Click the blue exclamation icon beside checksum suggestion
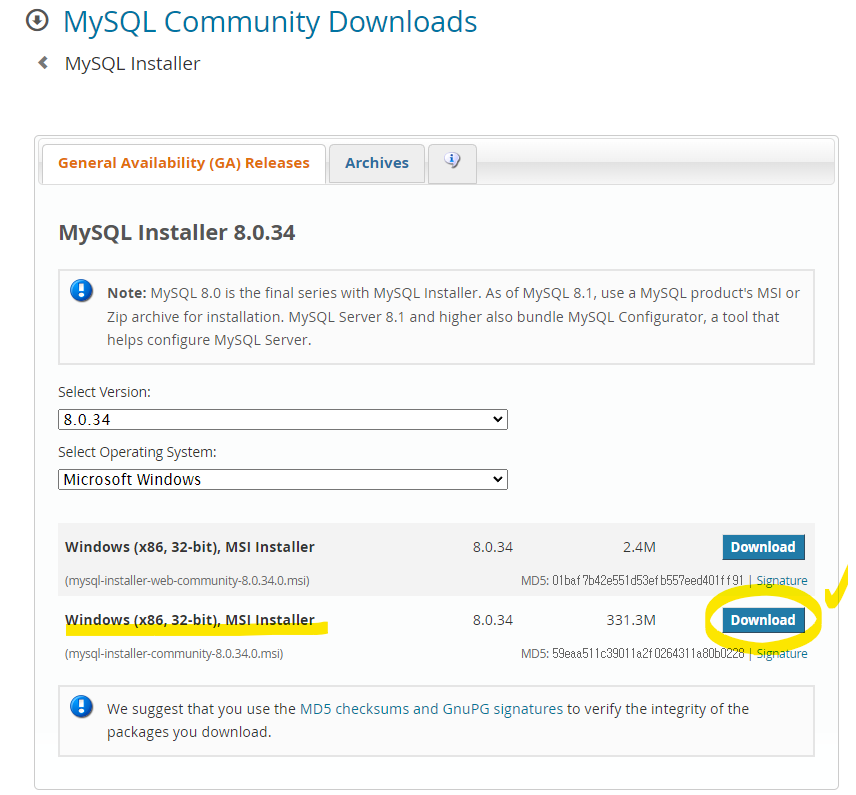Image resolution: width=856 pixels, height=795 pixels. (x=81, y=707)
